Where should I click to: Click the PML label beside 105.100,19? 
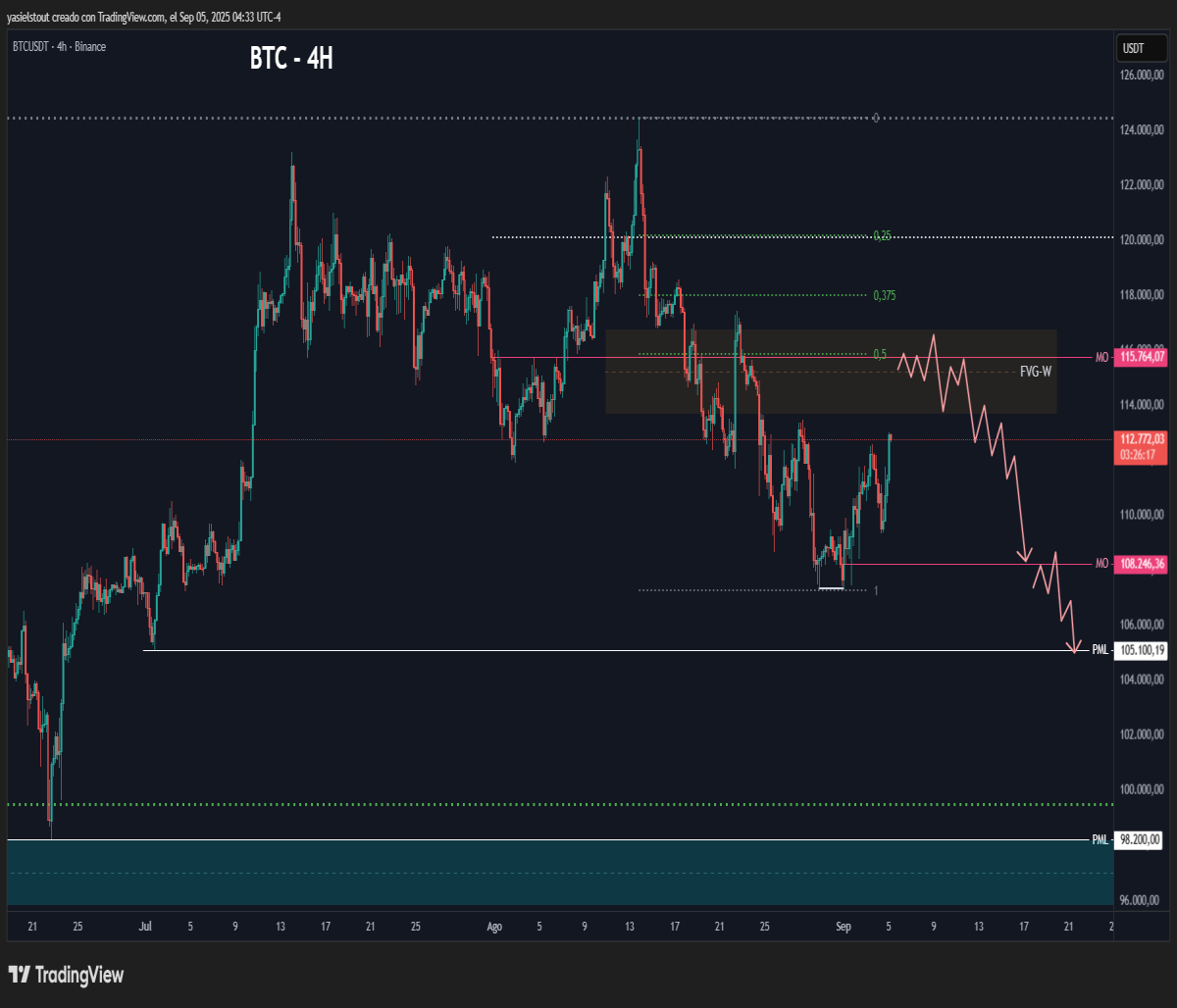coord(1100,650)
